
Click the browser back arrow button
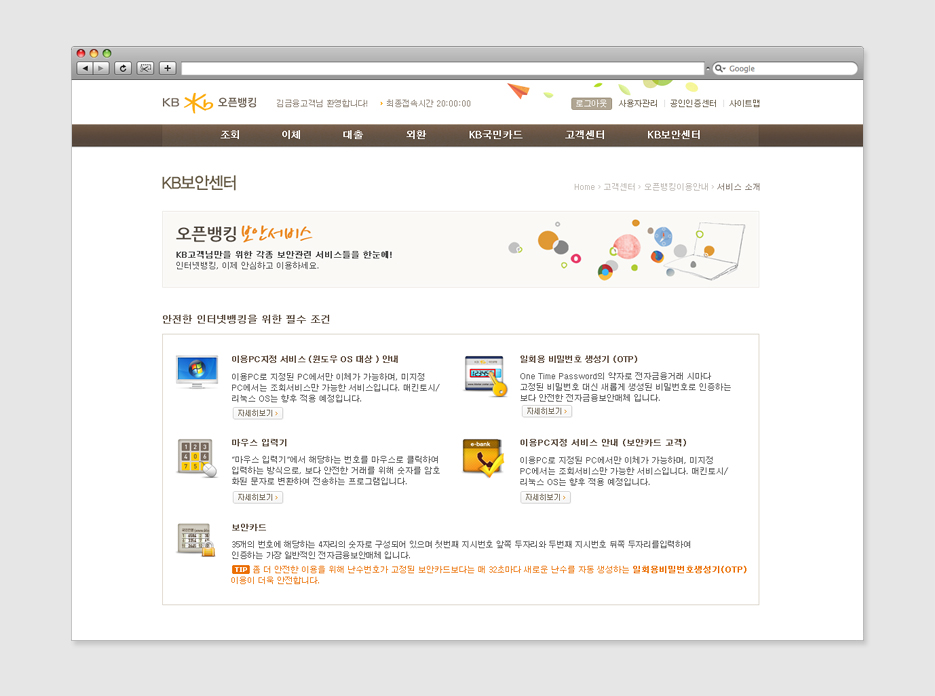tap(85, 68)
